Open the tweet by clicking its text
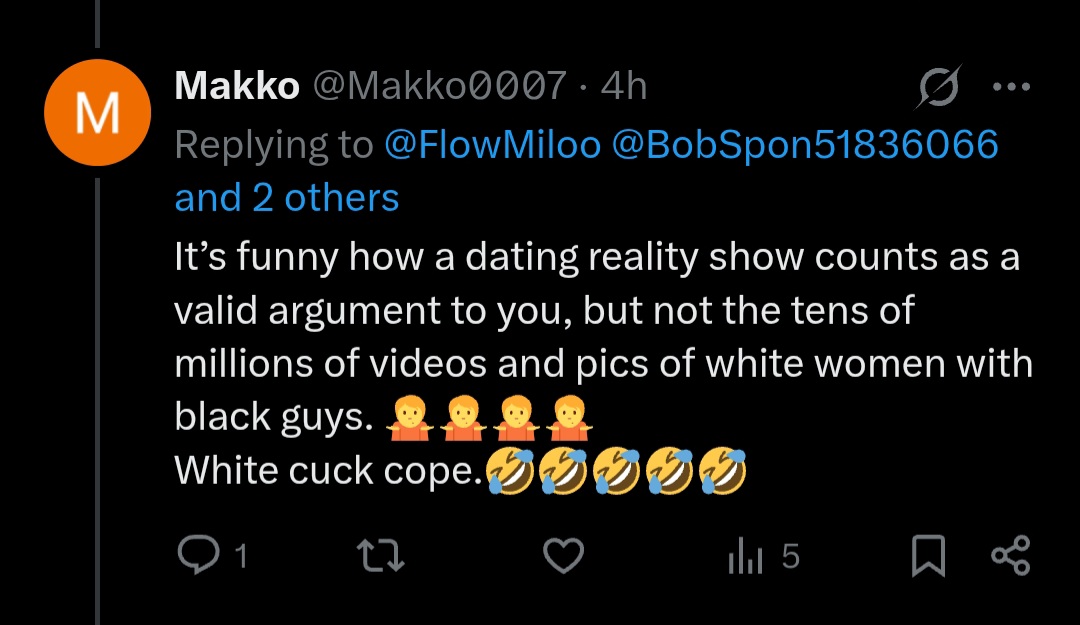 tap(600, 310)
